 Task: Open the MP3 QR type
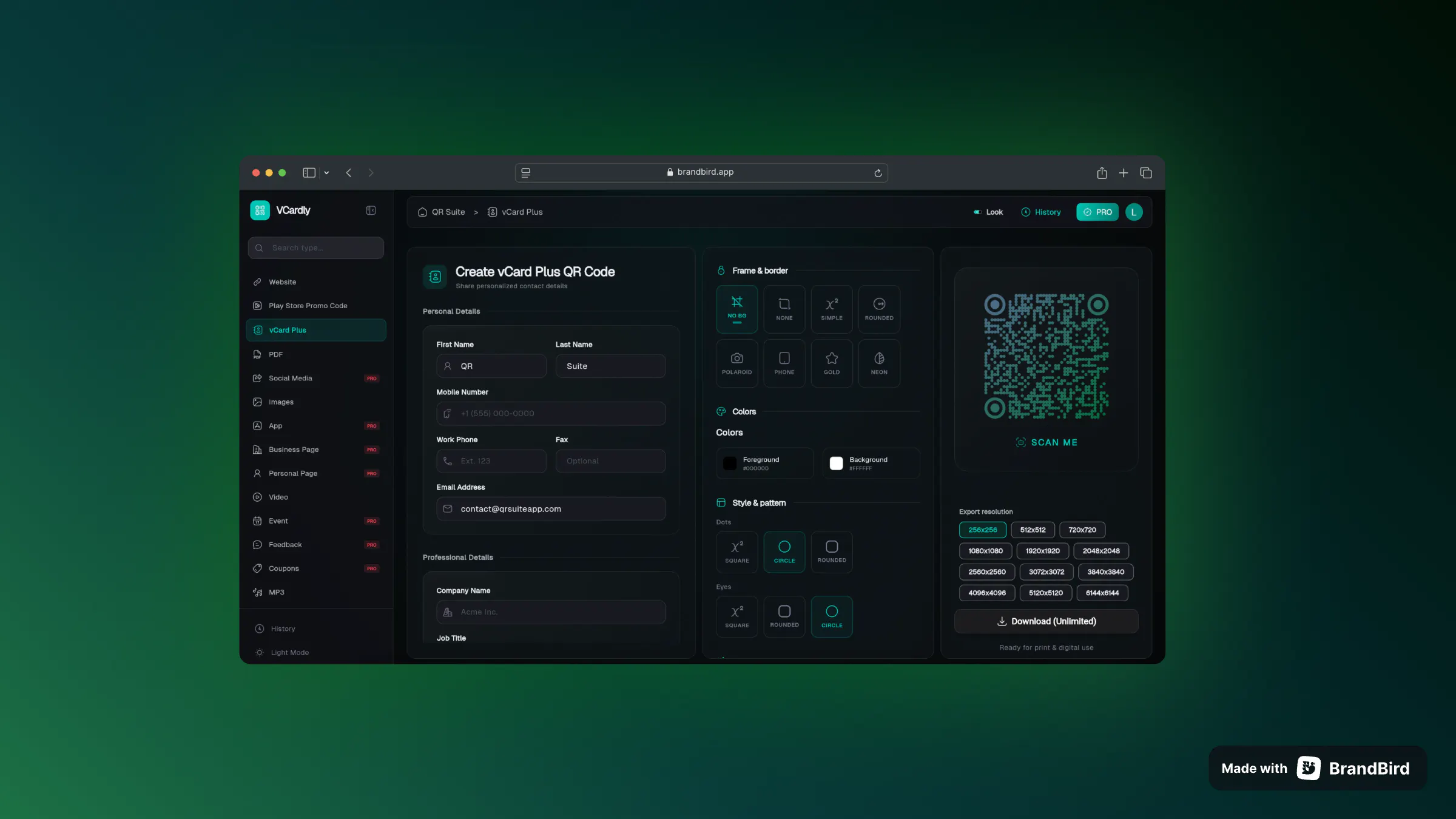[316, 592]
